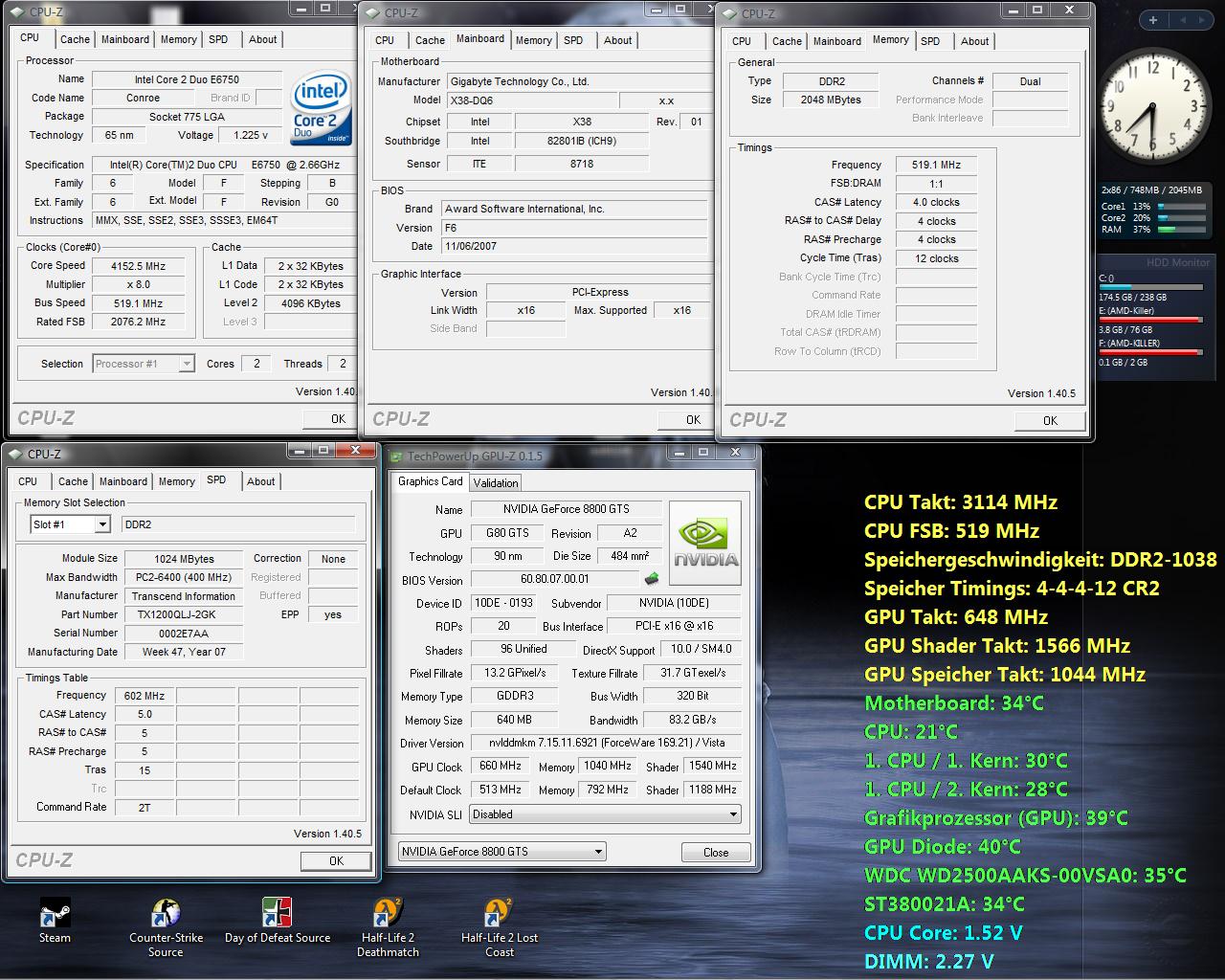Open the GeForce 8800 GTS card selector dropdown
Screen dimensions: 1225x980
click(502, 852)
